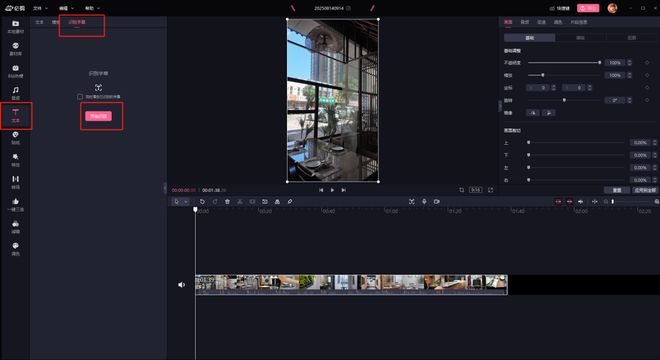Step the rotation 0° value spinner
This screenshot has height=360, width=660.
pos(630,100)
